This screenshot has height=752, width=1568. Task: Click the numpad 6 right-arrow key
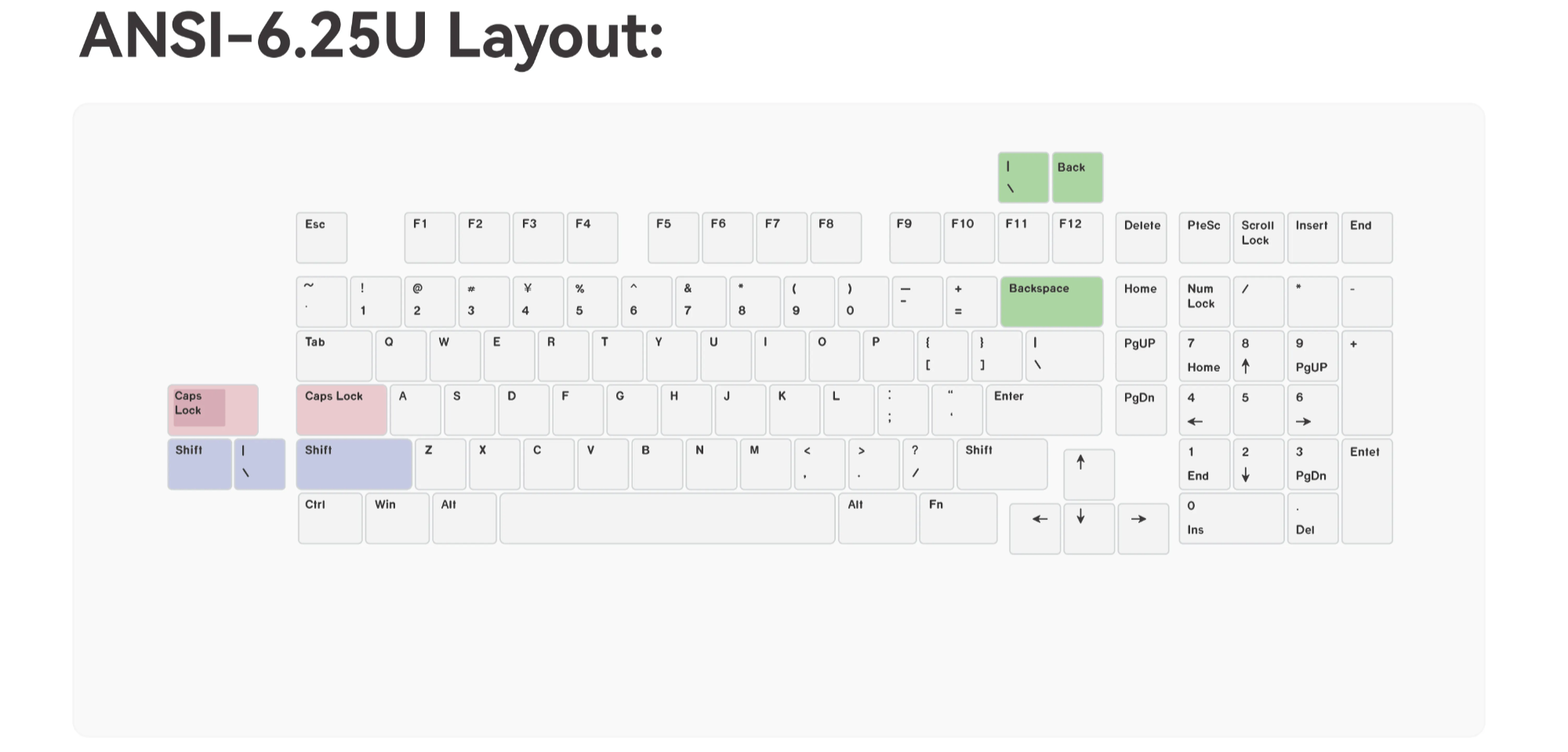(x=1313, y=409)
